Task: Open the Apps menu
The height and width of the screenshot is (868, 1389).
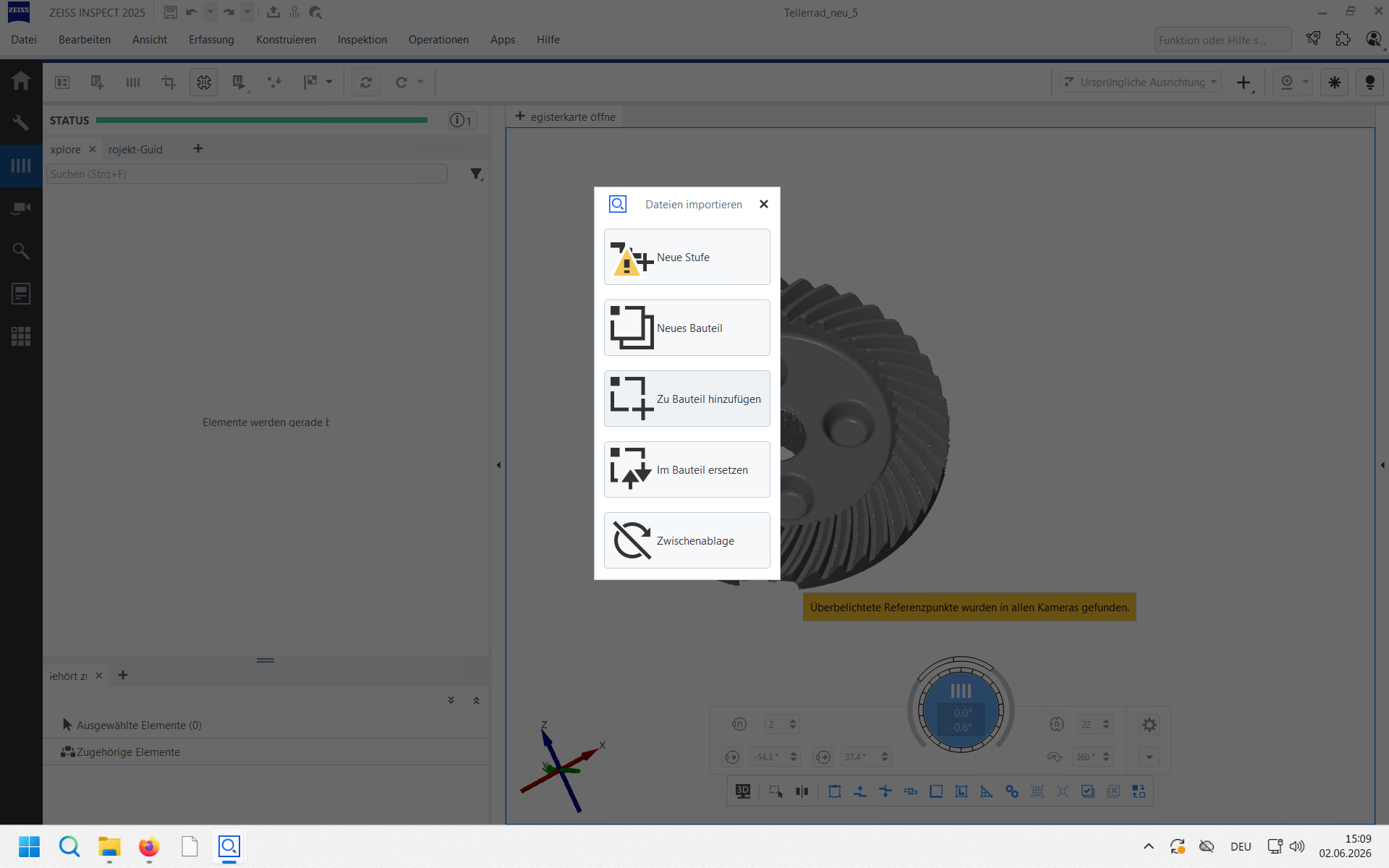Action: point(503,40)
